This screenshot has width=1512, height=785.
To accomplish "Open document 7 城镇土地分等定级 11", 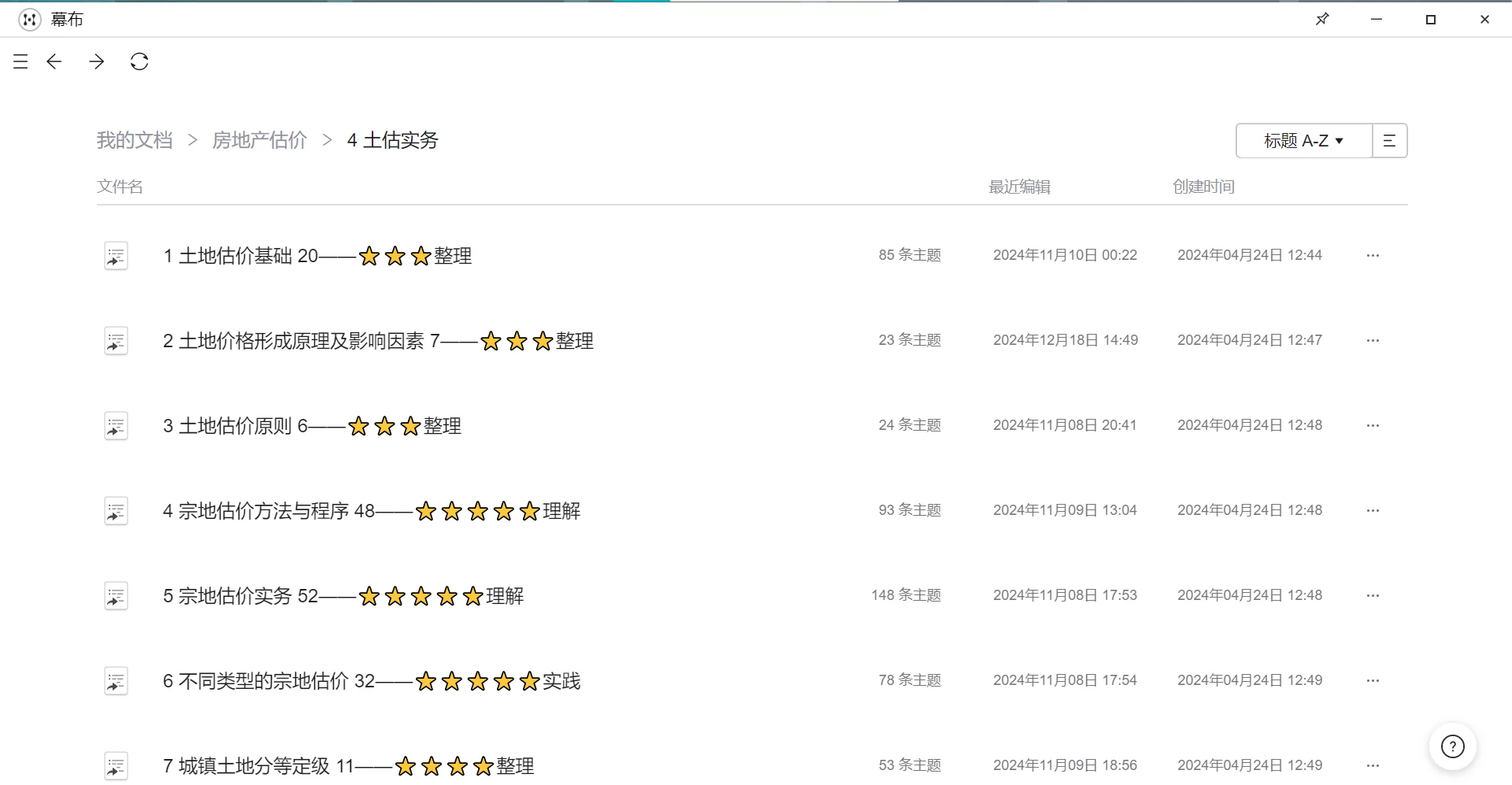I will (x=348, y=766).
